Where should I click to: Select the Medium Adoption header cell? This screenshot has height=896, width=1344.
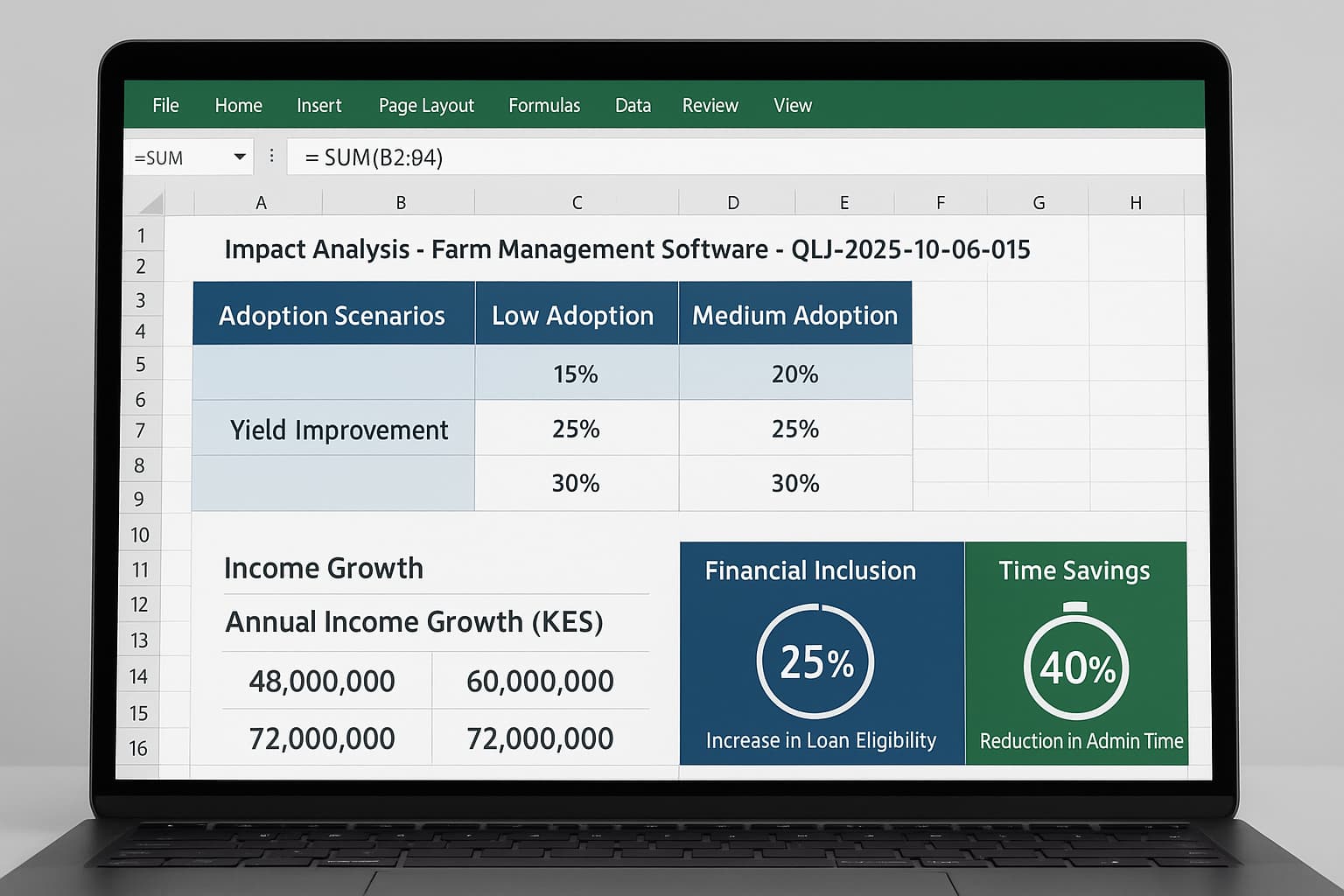[x=794, y=315]
